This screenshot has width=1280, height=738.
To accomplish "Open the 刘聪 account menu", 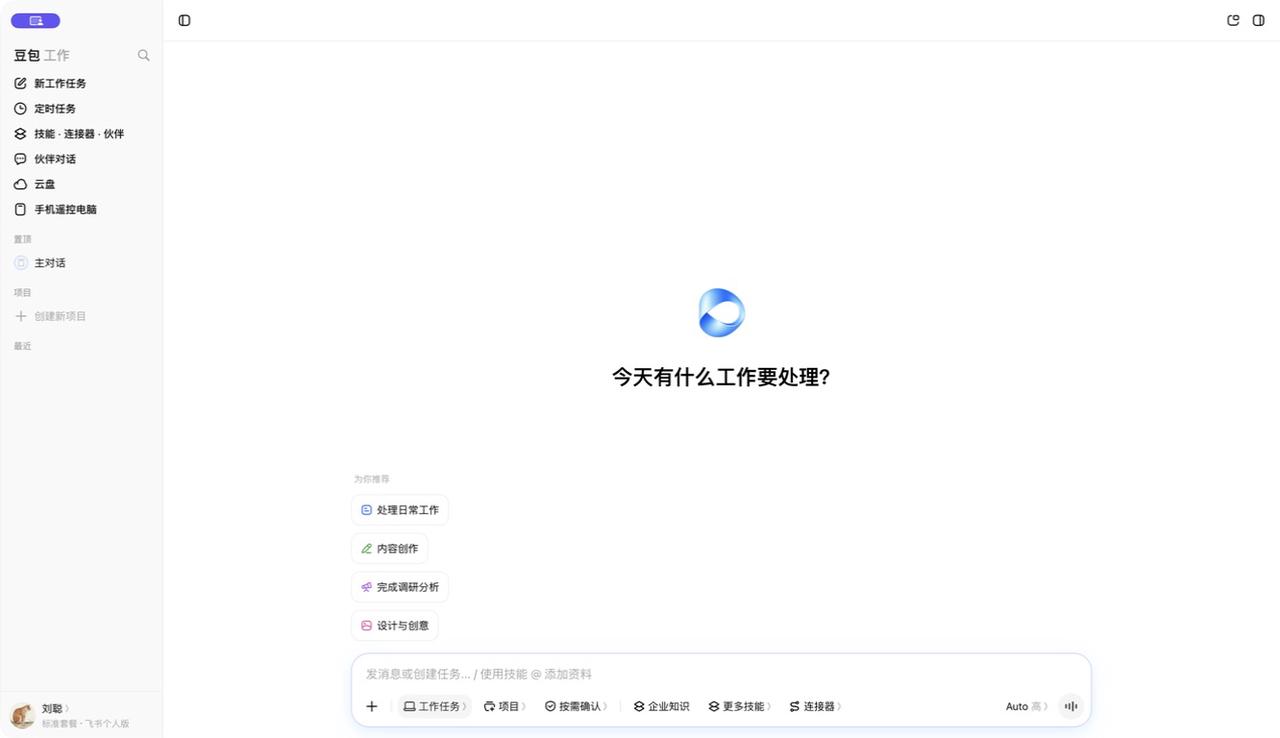I will [x=56, y=708].
